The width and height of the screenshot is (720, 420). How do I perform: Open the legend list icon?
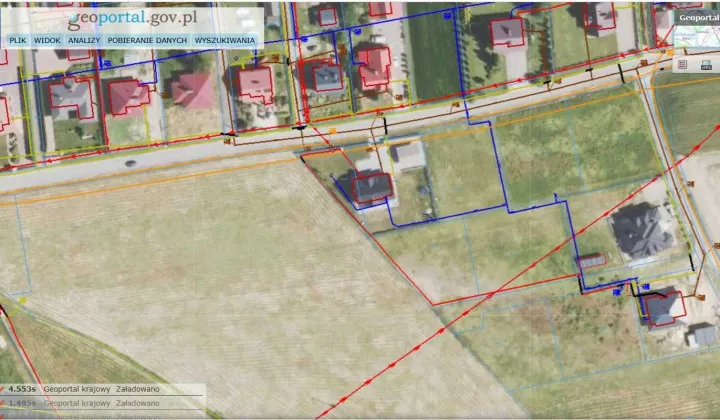coord(682,65)
